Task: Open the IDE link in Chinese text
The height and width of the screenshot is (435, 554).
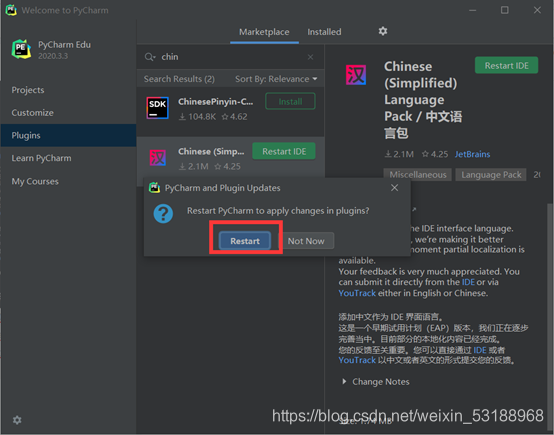Action: coord(480,350)
